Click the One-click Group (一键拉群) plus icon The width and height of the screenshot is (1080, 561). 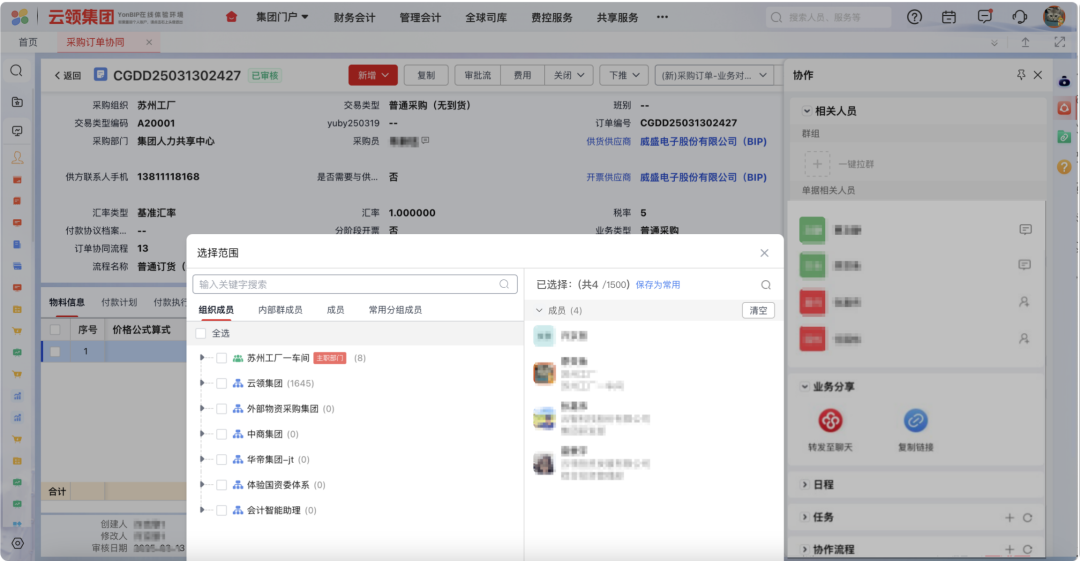click(x=817, y=163)
